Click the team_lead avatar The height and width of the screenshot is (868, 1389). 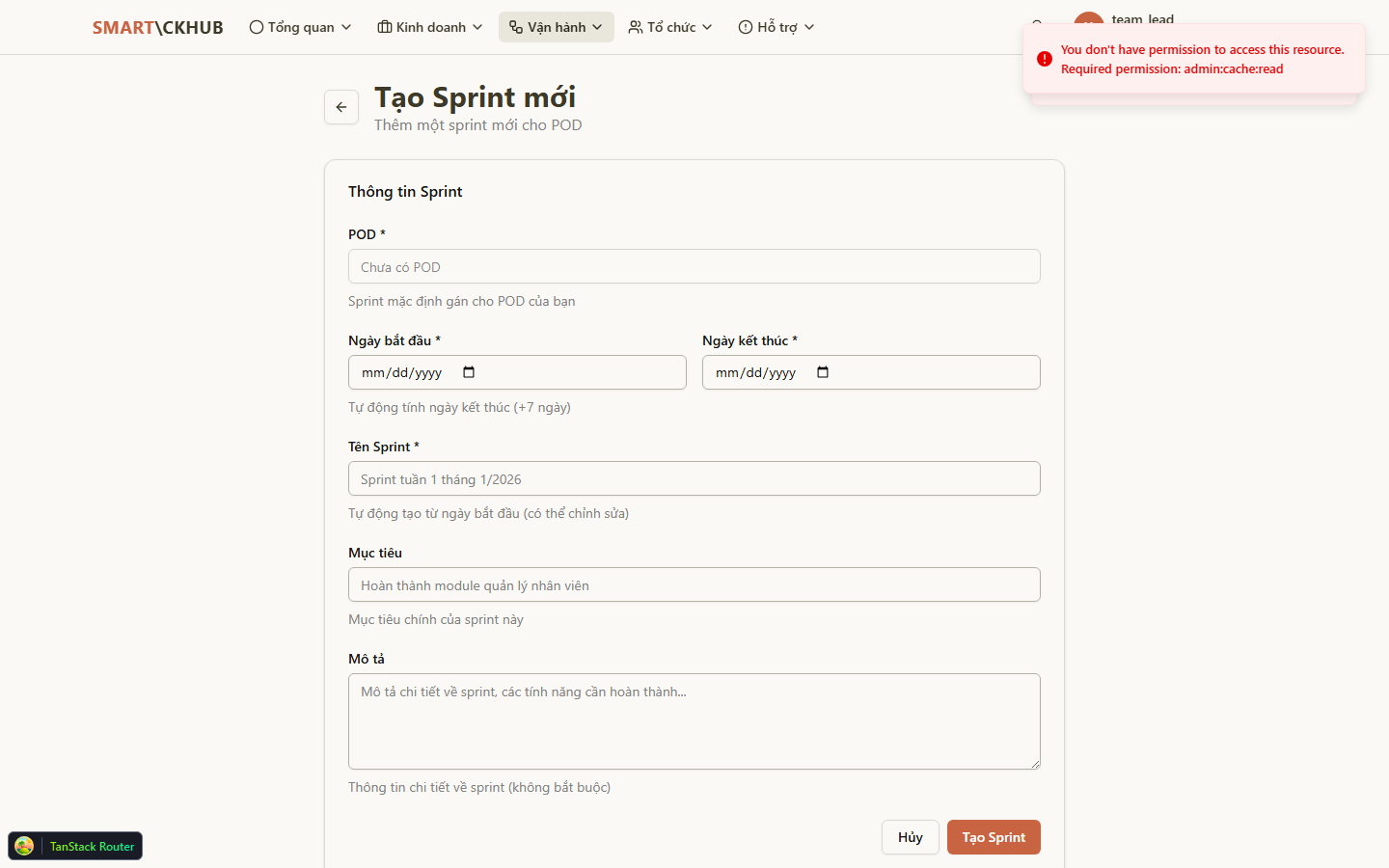(x=1088, y=20)
